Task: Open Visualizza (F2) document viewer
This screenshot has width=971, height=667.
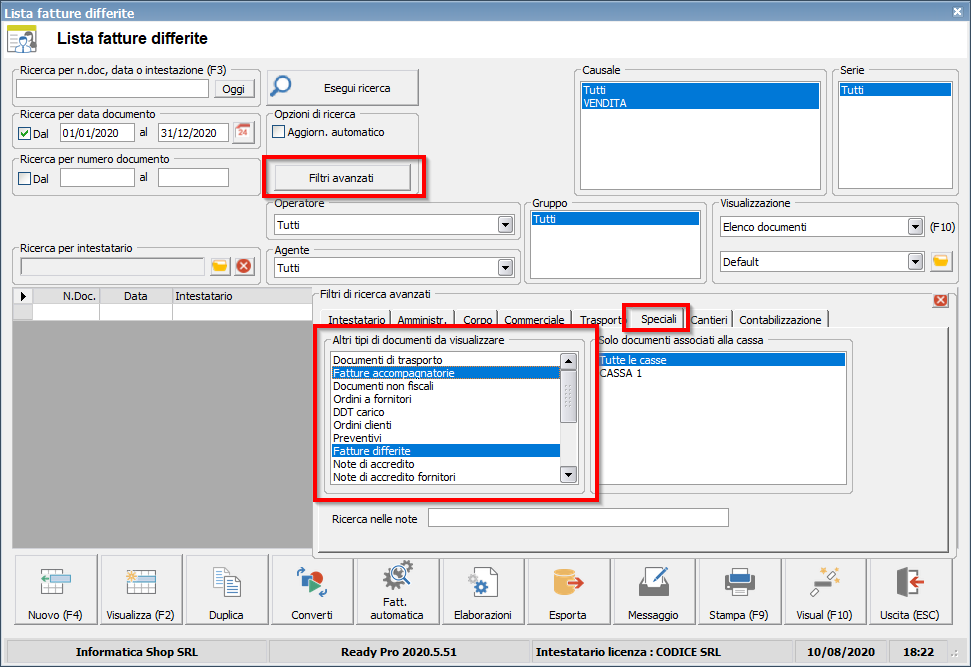Action: [141, 590]
